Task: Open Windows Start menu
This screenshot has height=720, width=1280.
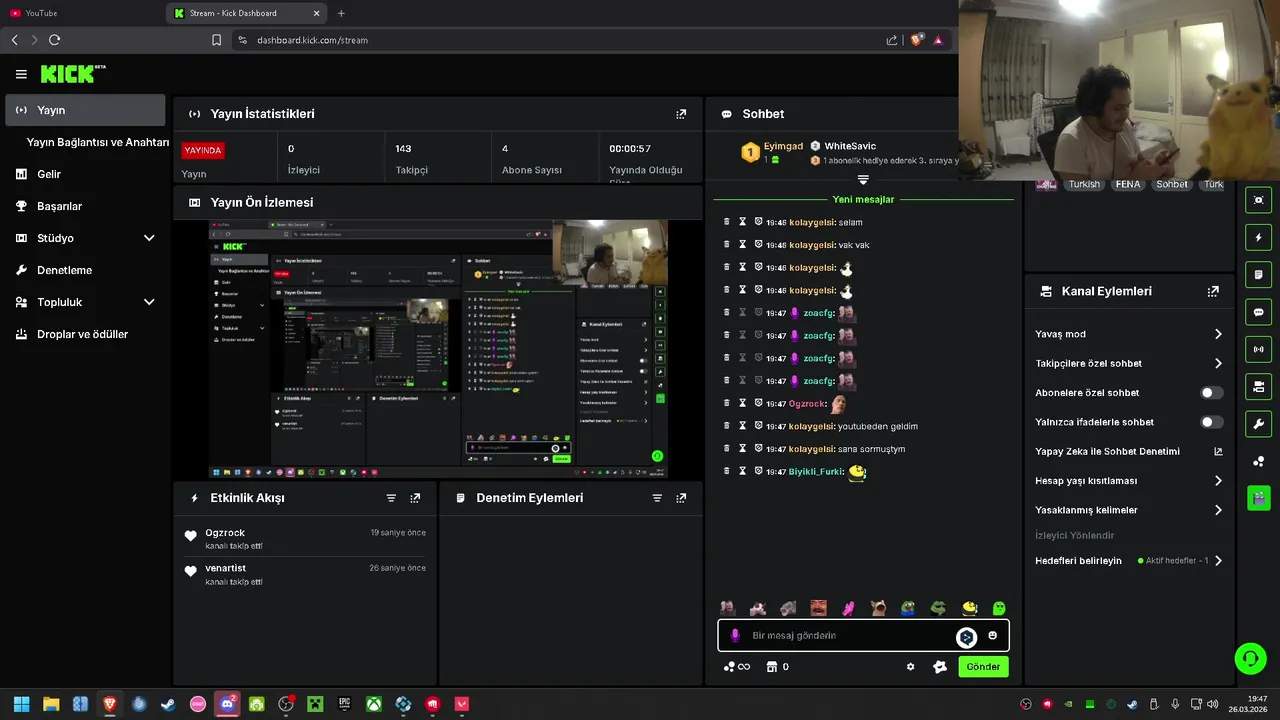Action: tap(21, 704)
